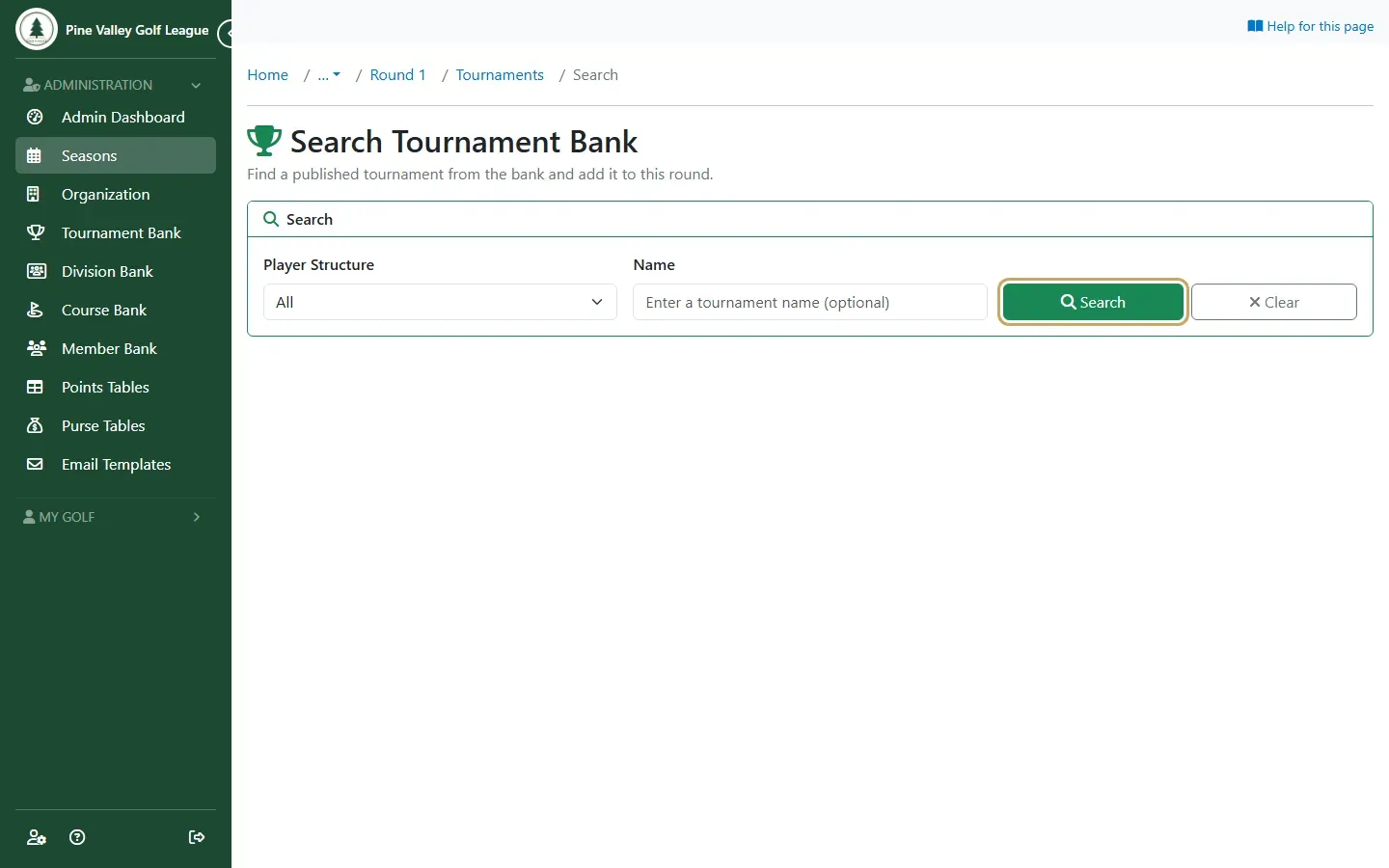Click the green Search button

tap(1093, 302)
